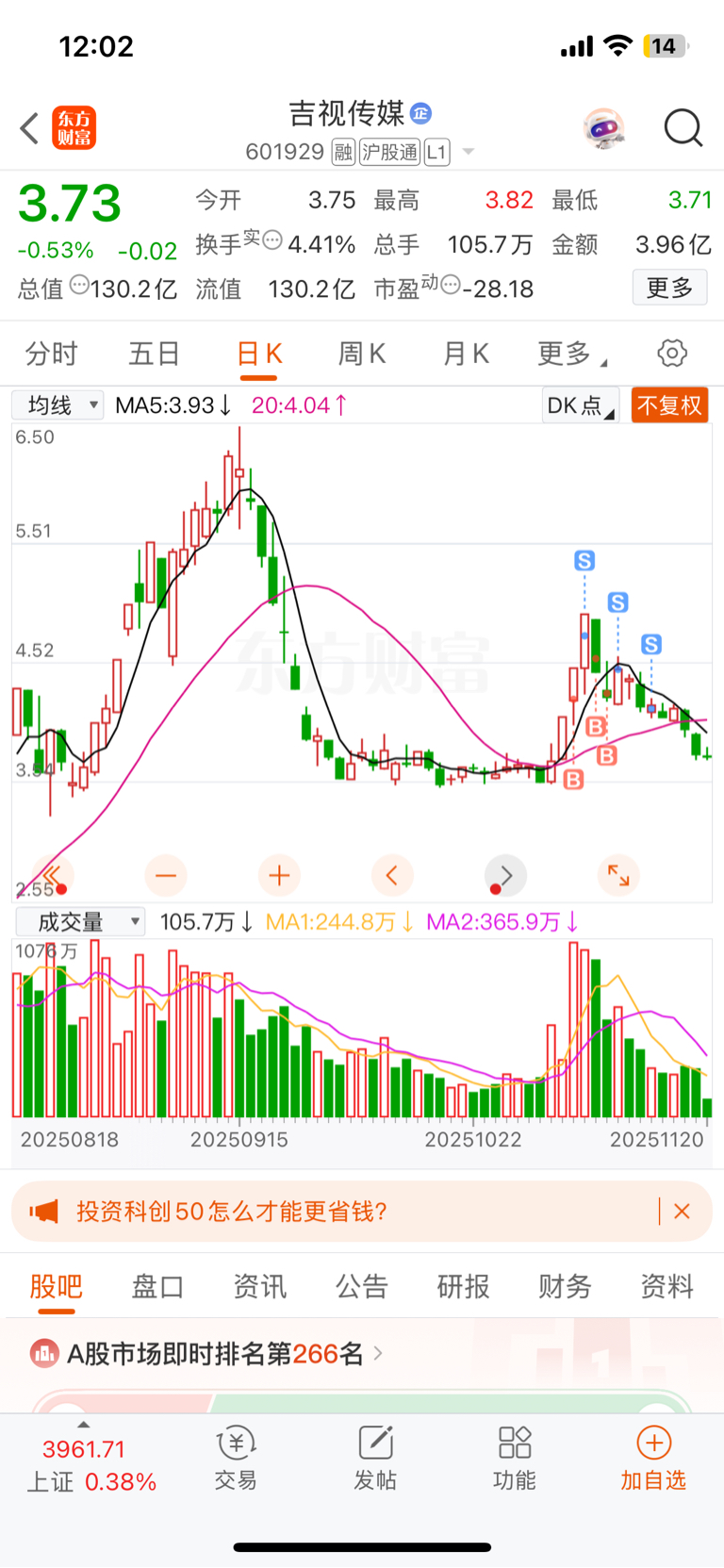Open the AI robot assistant avatar
The image size is (724, 1568).
(603, 128)
